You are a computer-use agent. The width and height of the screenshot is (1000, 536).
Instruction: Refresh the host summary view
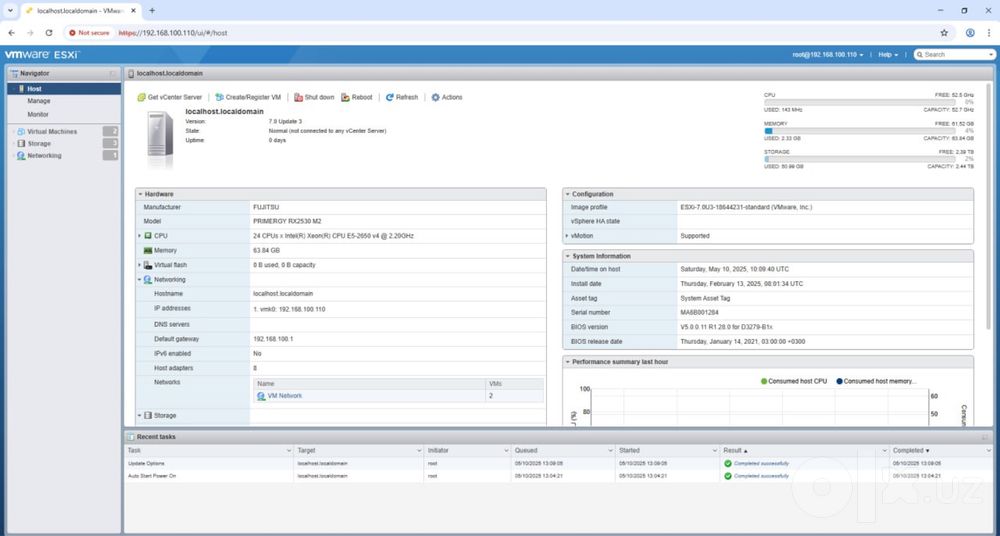[x=402, y=98]
